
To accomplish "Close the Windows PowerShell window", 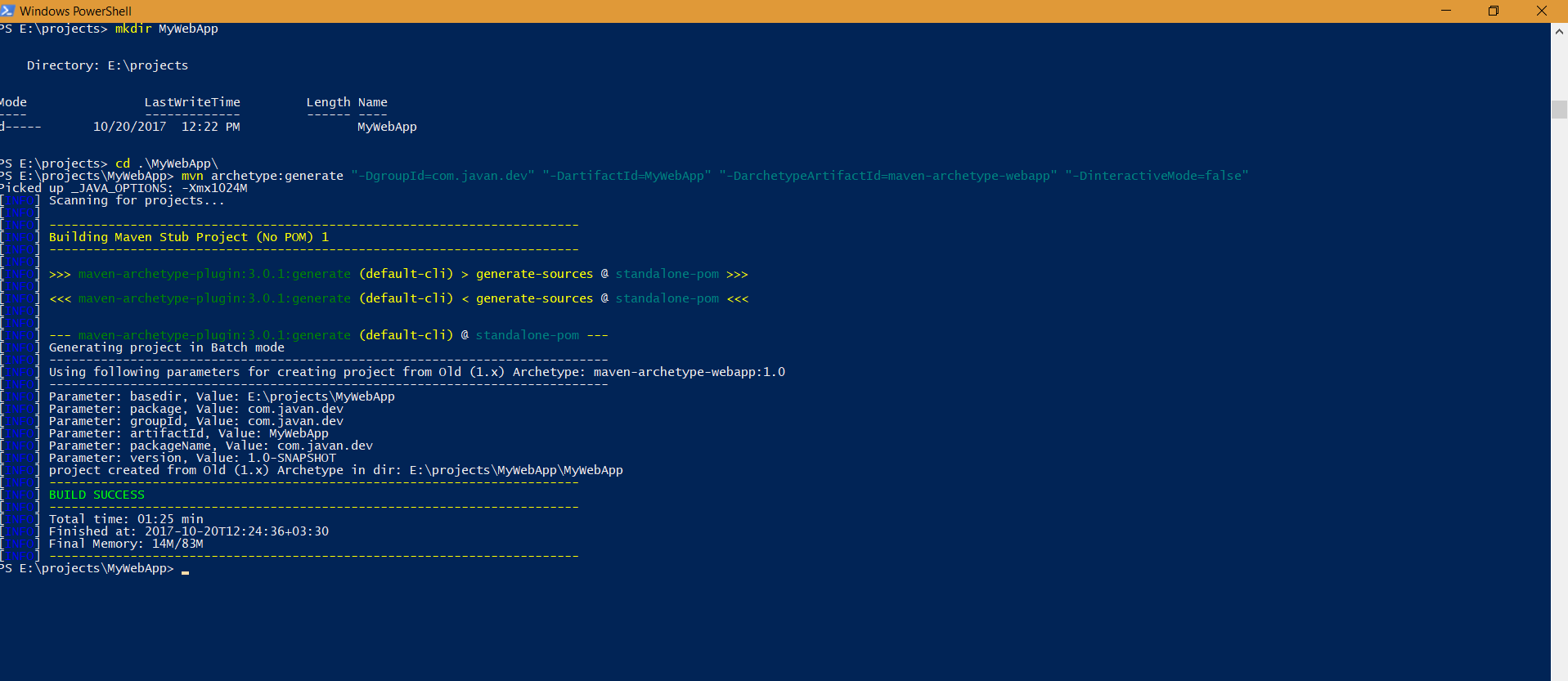I will pyautogui.click(x=1542, y=11).
